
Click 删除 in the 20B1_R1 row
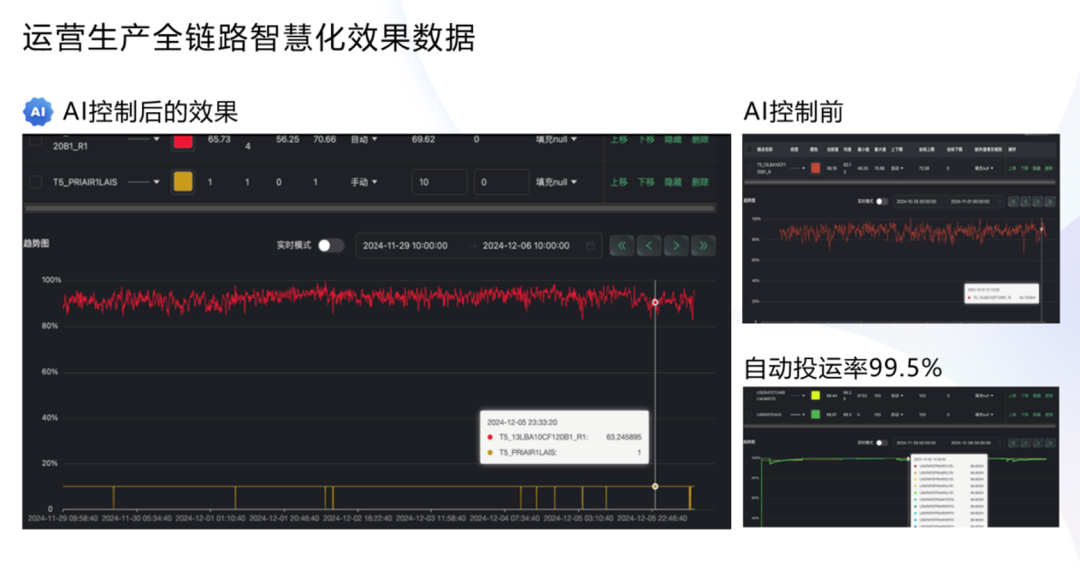(700, 140)
